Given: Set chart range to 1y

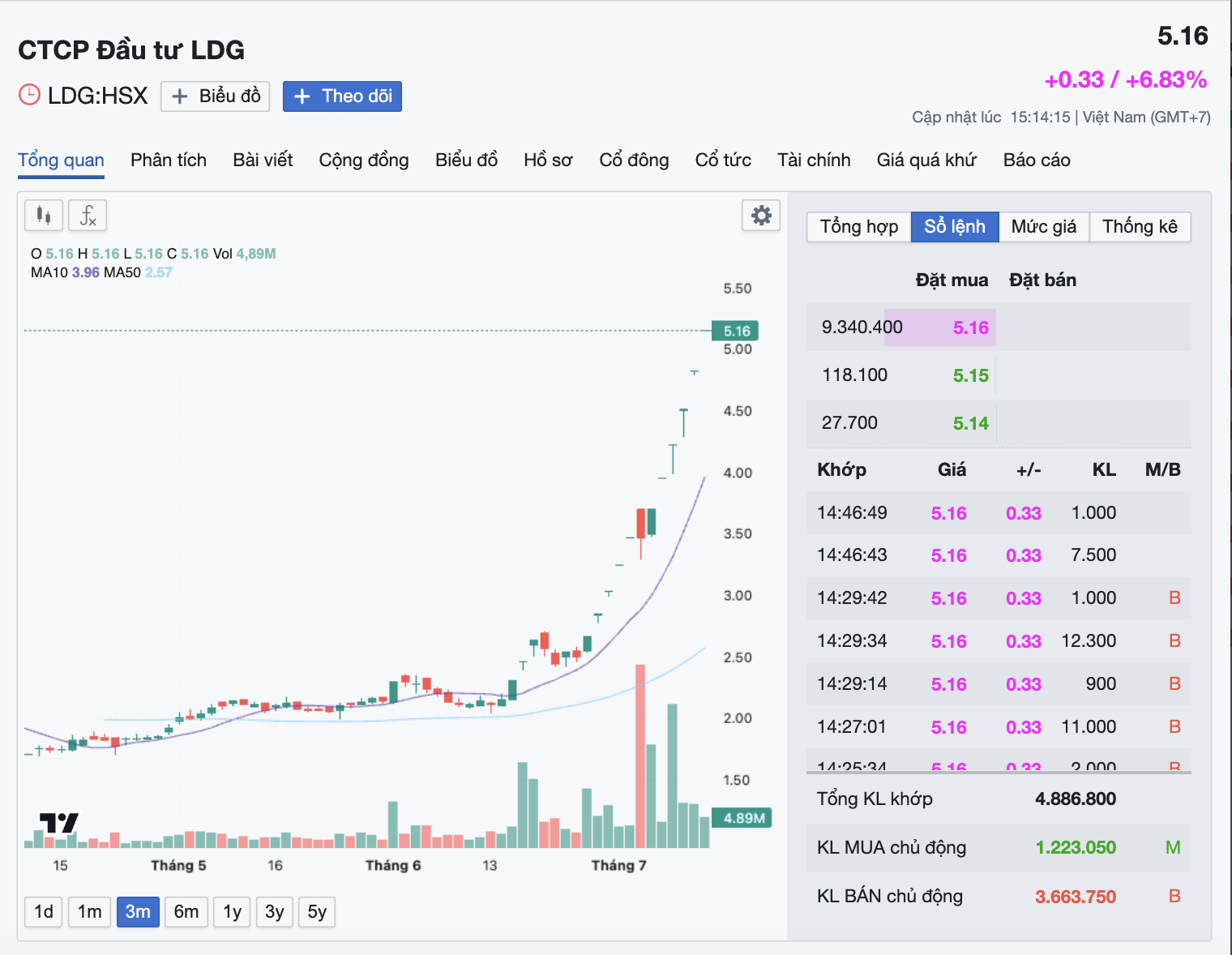Looking at the screenshot, I should point(233,912).
